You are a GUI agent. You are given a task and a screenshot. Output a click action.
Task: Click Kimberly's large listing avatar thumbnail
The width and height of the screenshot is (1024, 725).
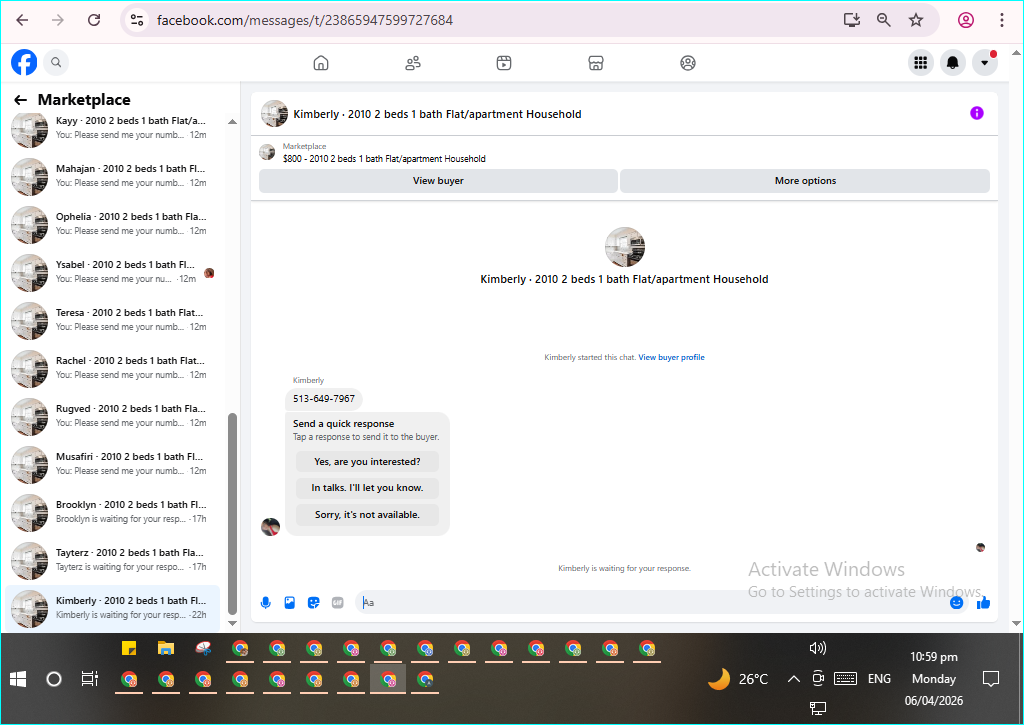click(x=625, y=247)
